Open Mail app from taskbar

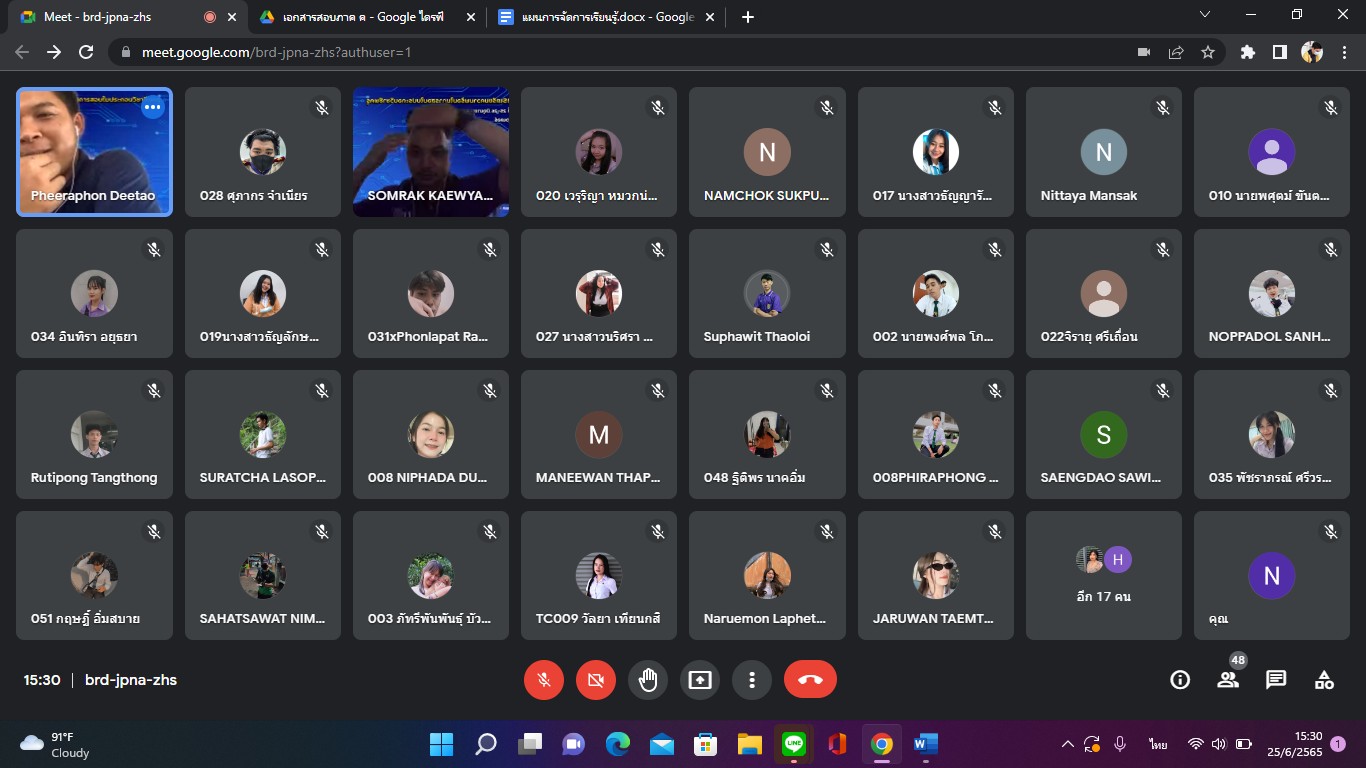(x=661, y=744)
